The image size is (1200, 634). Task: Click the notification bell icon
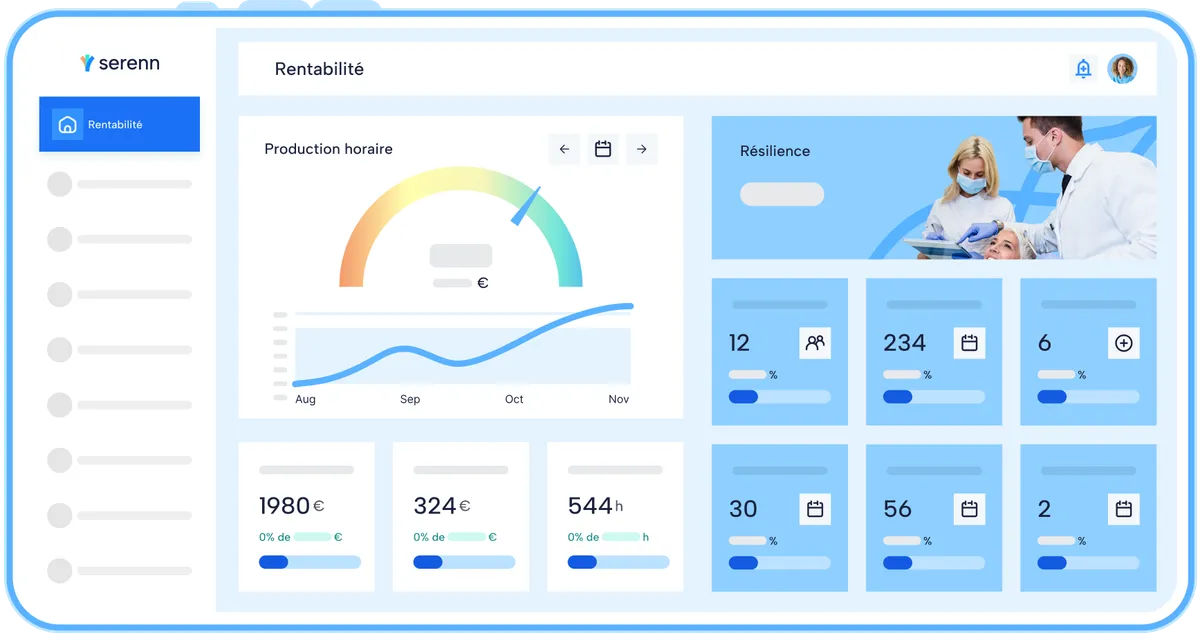[x=1083, y=68]
